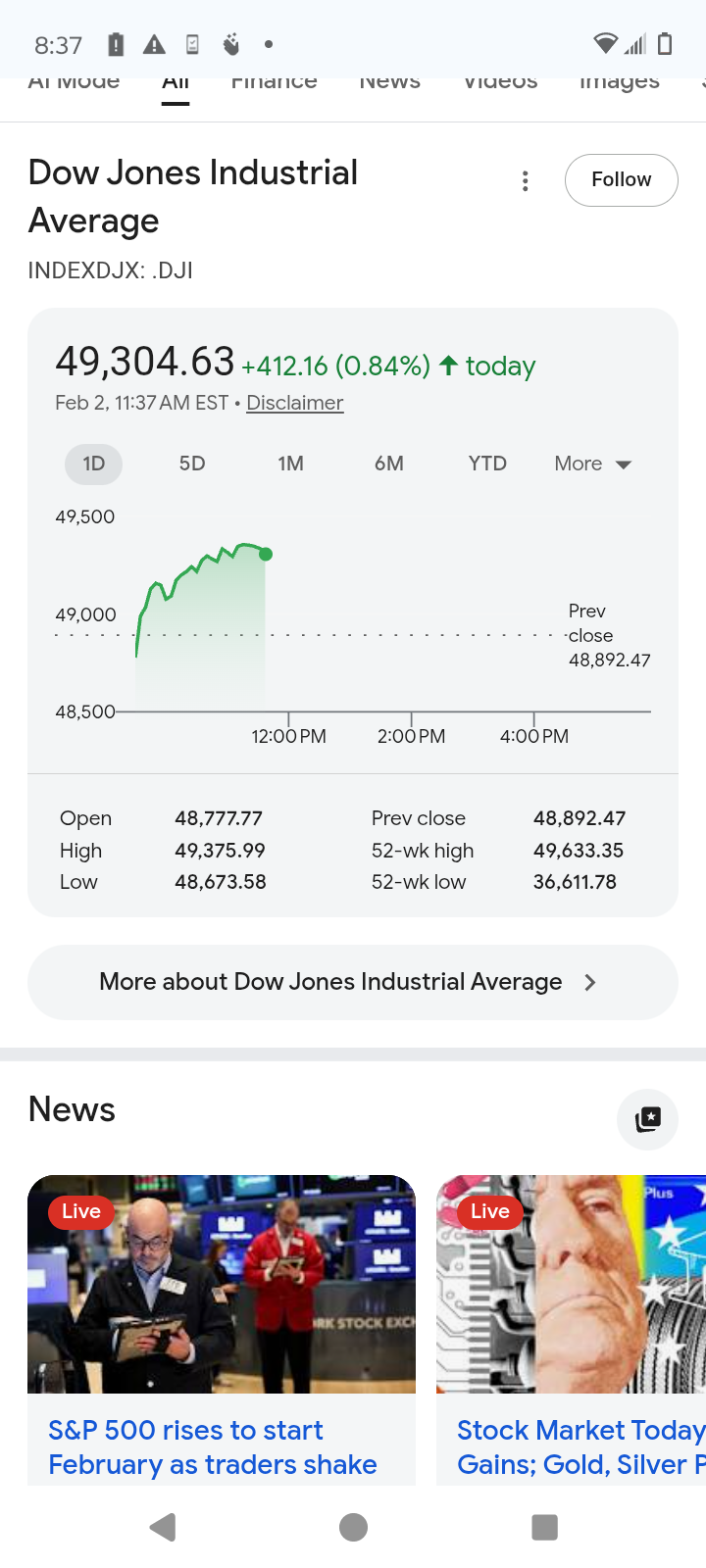Tap the saved collections icon beside News
Viewport: 706px width, 1568px height.
point(647,1119)
